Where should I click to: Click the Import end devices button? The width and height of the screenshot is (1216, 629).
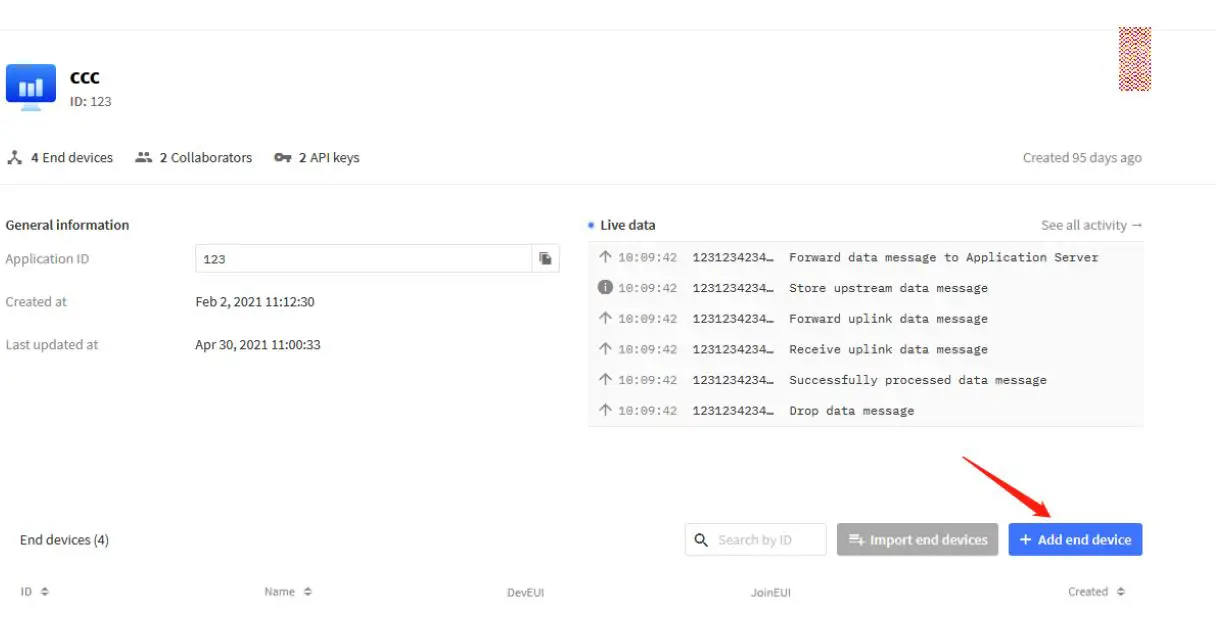tap(917, 540)
